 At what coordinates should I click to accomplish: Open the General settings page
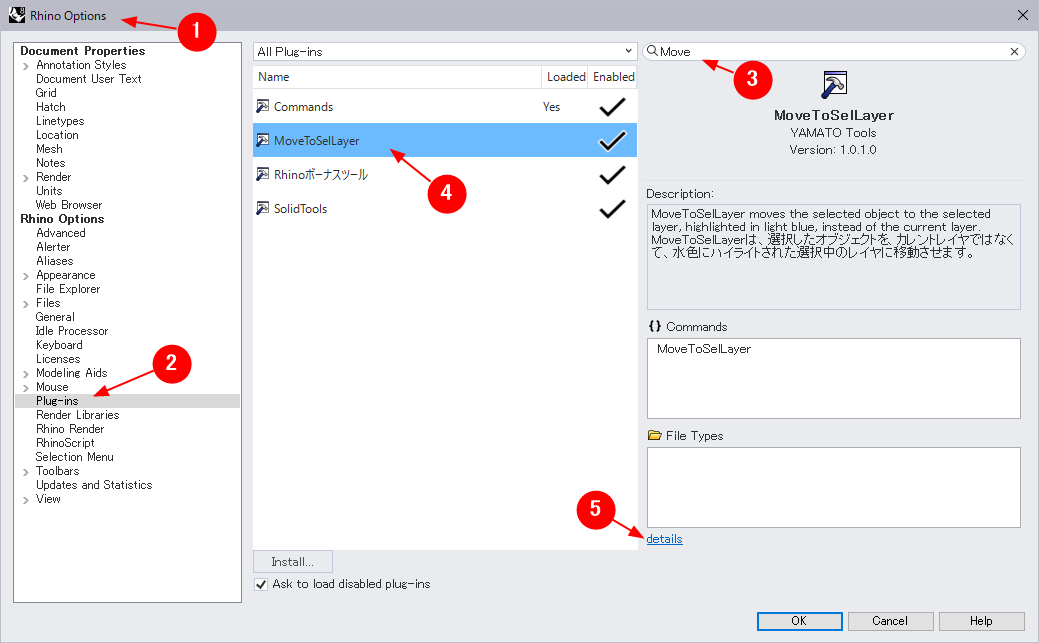pyautogui.click(x=55, y=317)
